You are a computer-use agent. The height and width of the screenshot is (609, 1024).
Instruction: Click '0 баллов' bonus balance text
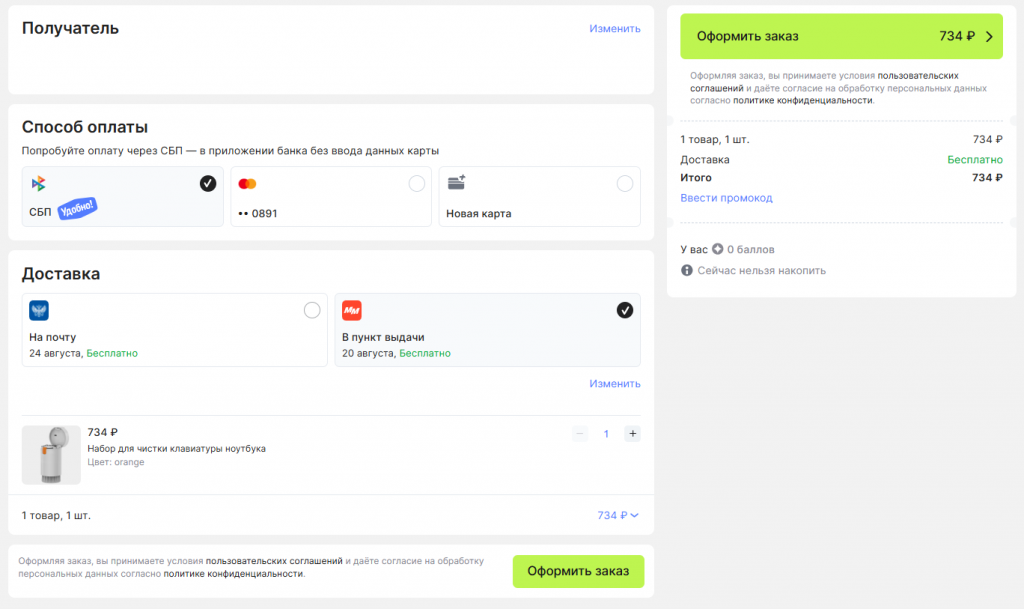click(750, 249)
